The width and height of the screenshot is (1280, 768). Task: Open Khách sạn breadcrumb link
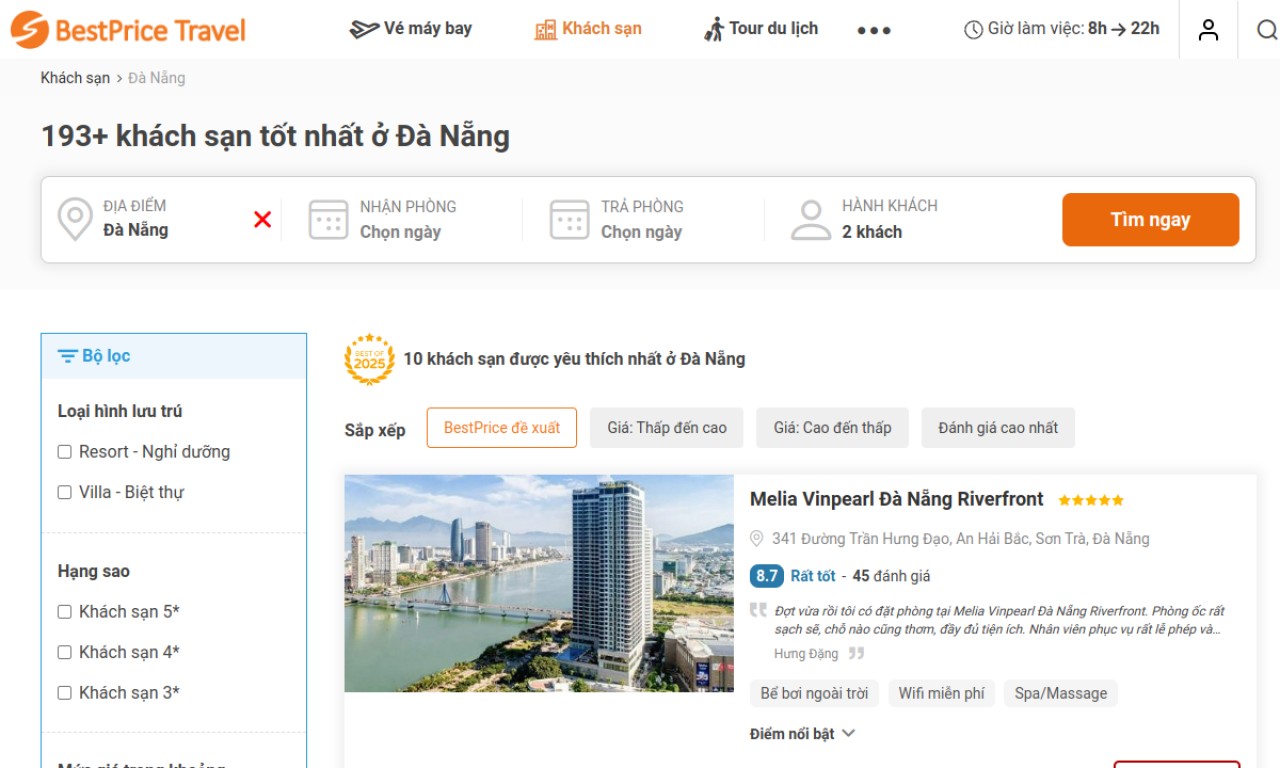(x=75, y=78)
